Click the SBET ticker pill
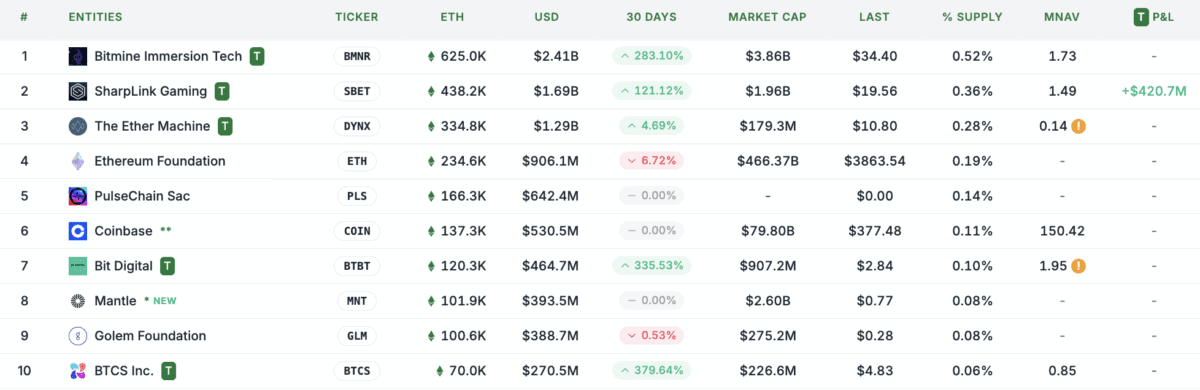Viewport: 1200px width, 390px height. [357, 91]
